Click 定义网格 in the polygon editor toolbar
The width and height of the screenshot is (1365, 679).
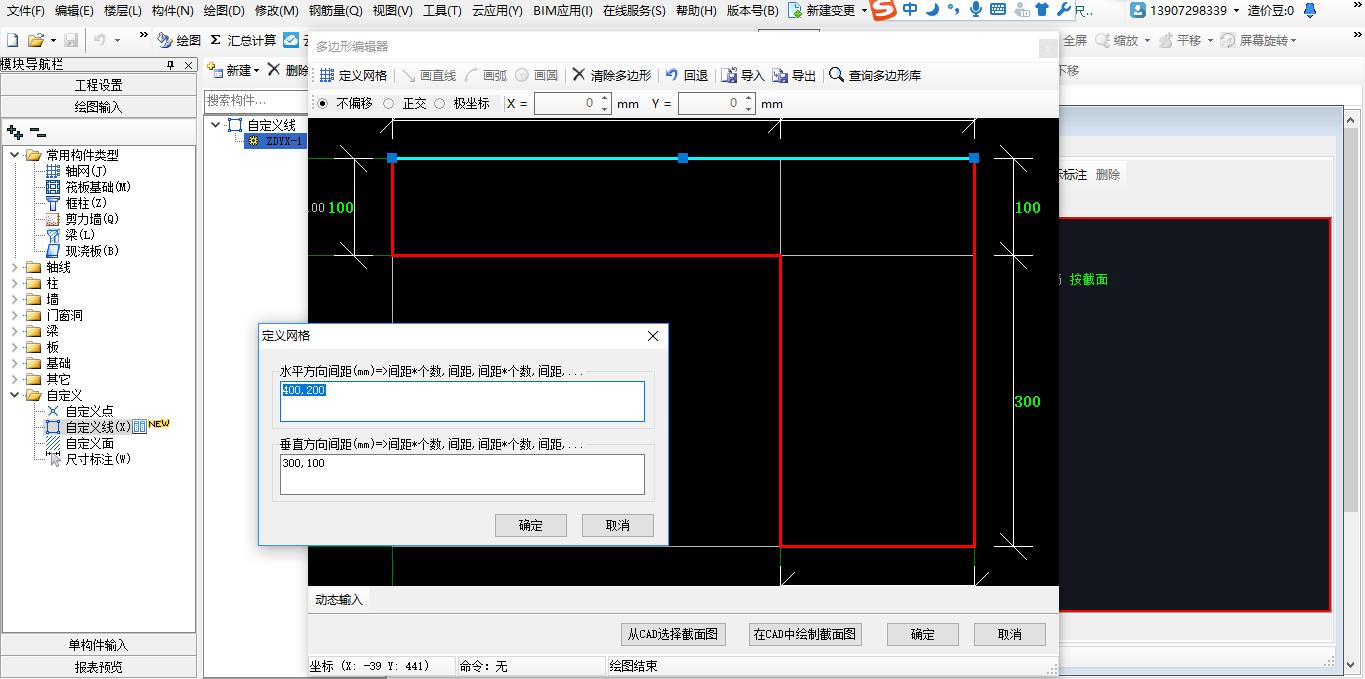point(353,75)
